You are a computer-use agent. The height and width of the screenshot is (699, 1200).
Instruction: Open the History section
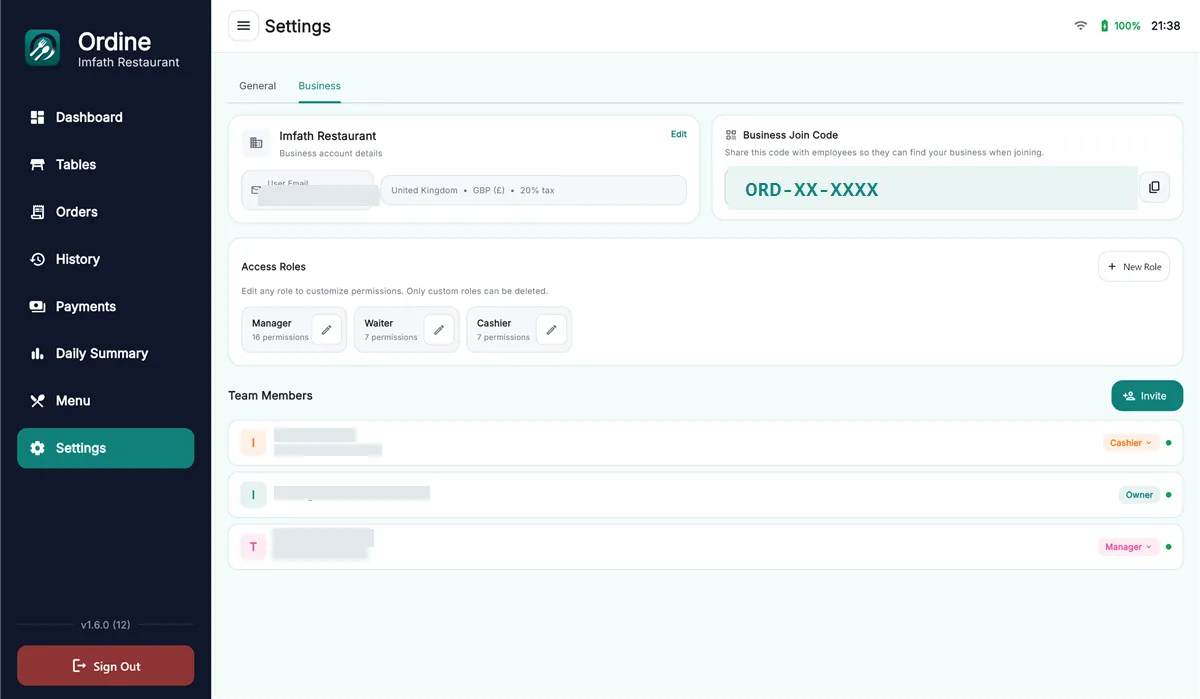click(105, 259)
